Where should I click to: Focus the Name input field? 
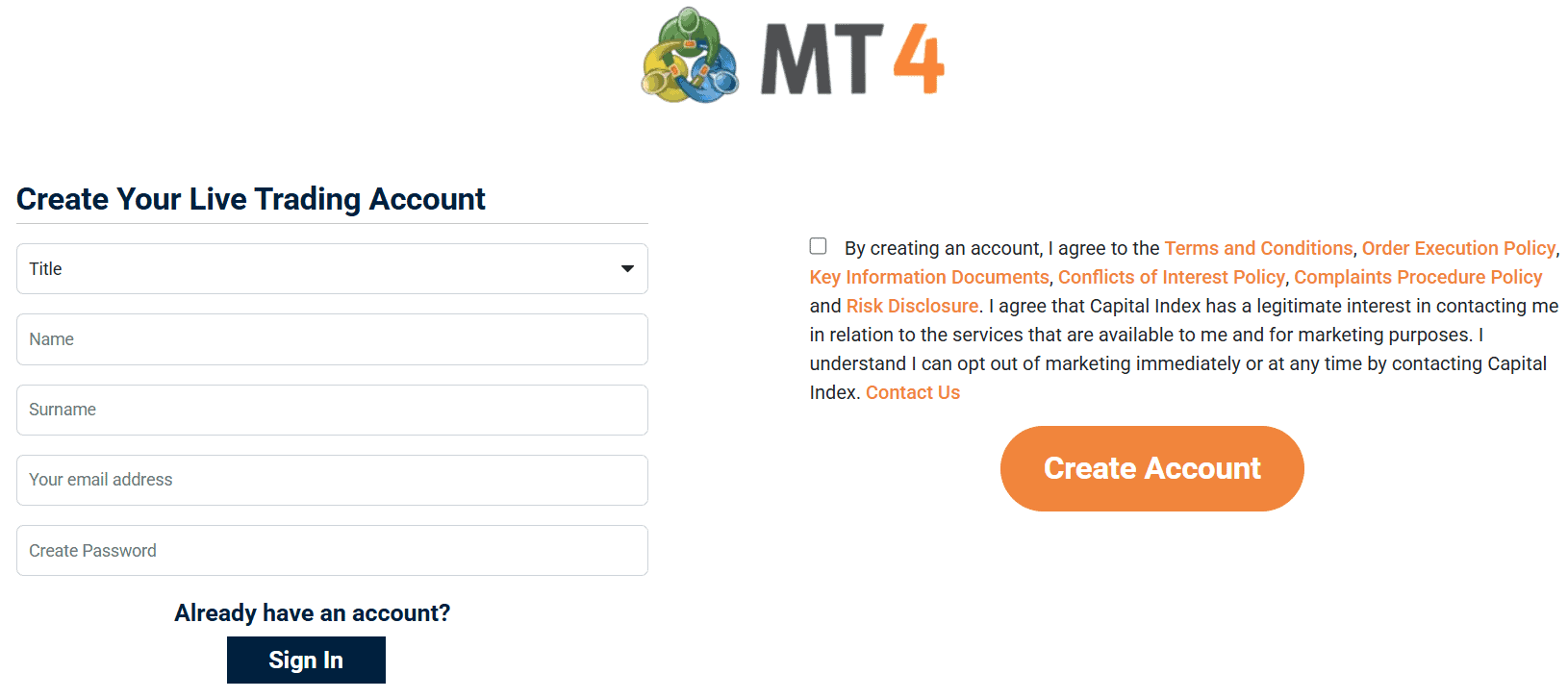tap(332, 339)
